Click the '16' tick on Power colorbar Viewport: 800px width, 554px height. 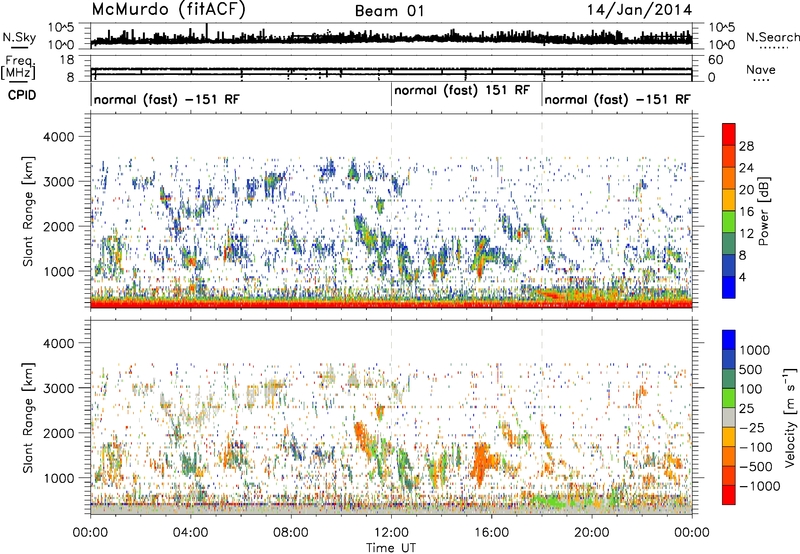coord(746,212)
